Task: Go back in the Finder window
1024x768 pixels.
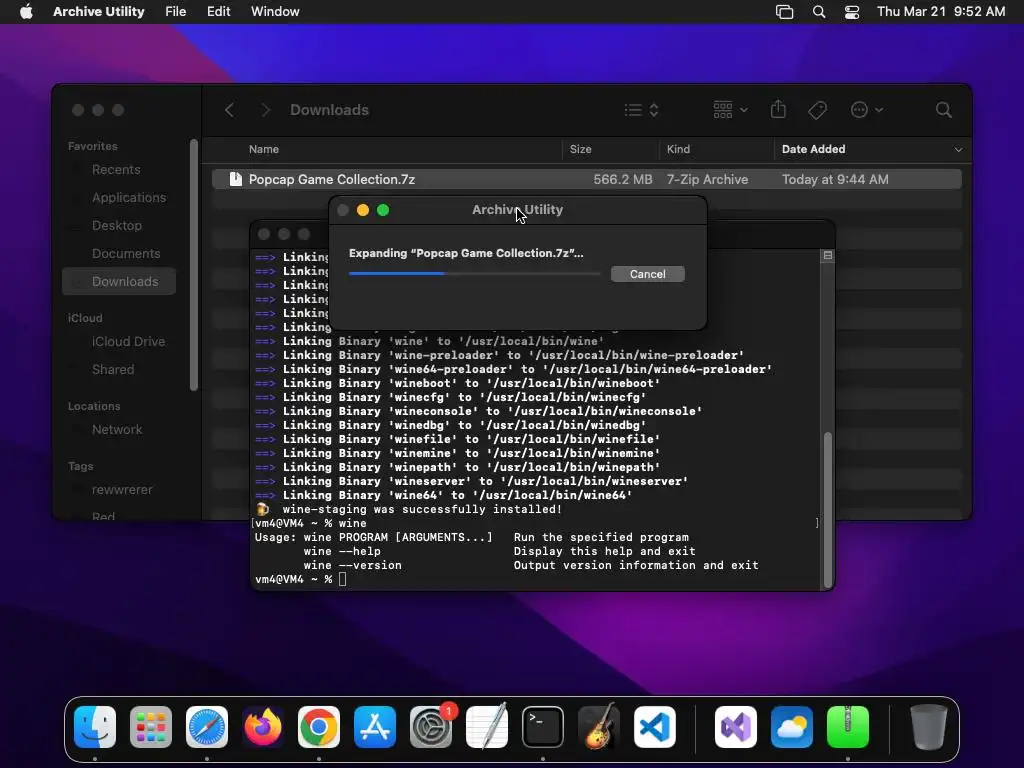Action: (x=229, y=110)
